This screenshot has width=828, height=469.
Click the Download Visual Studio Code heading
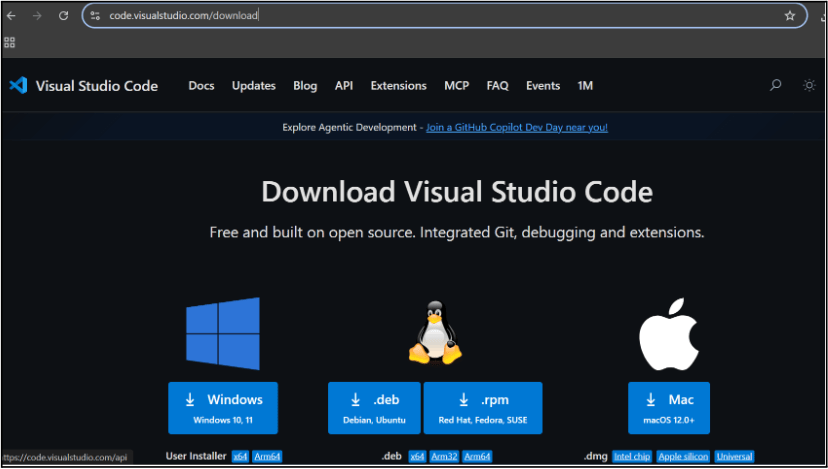[x=457, y=191]
